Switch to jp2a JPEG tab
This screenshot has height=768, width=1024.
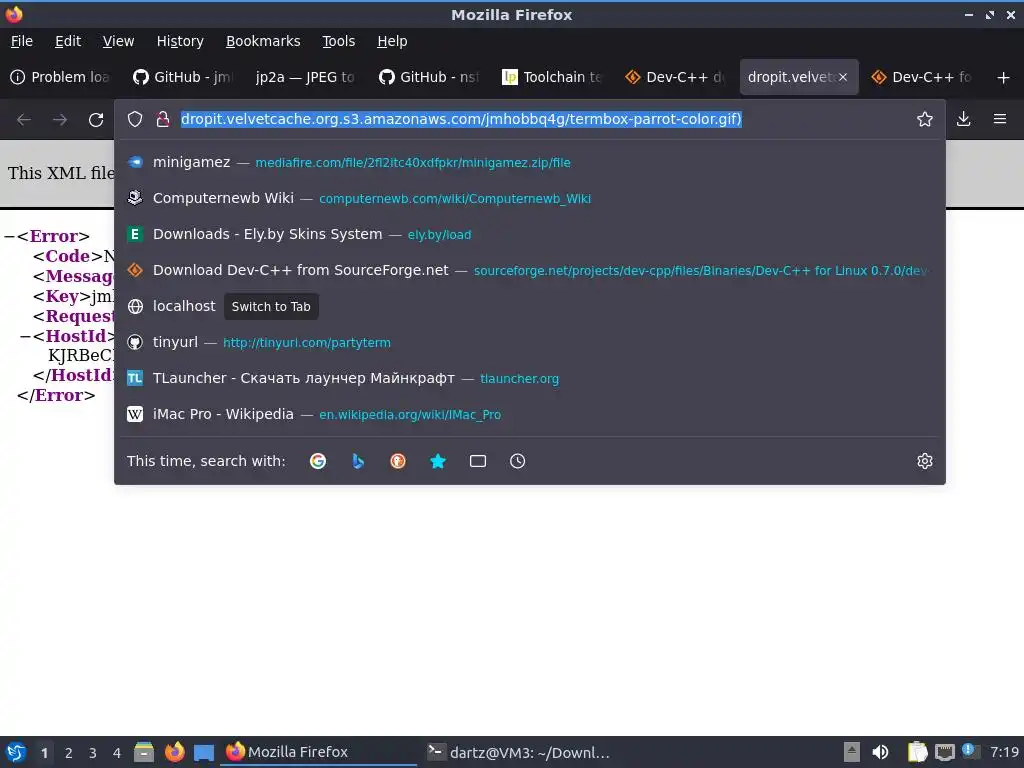pos(307,77)
